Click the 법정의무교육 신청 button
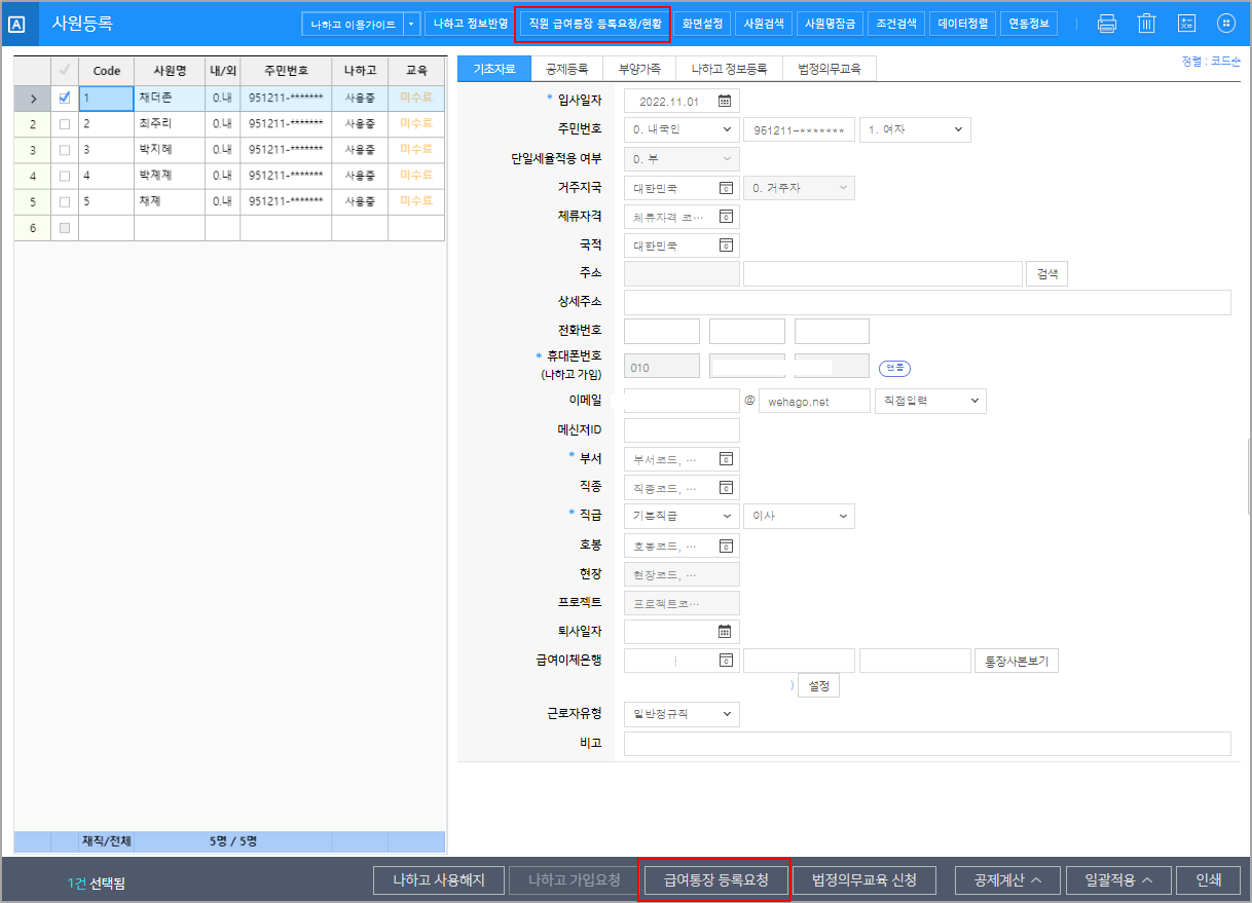This screenshot has height=903, width=1252. click(x=866, y=880)
